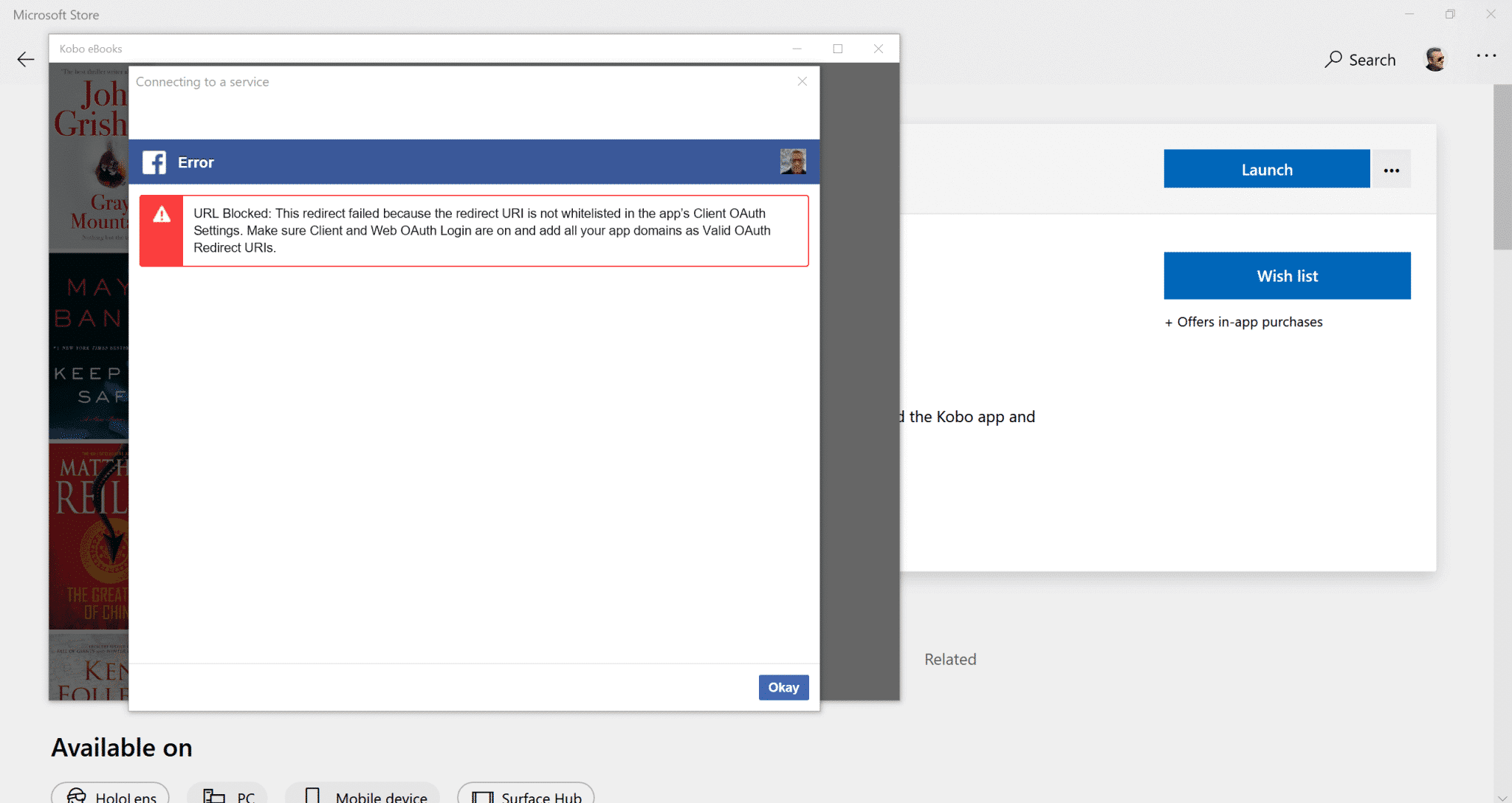Click the Facebook logo icon
Screen dimensions: 1512x803
(x=154, y=162)
